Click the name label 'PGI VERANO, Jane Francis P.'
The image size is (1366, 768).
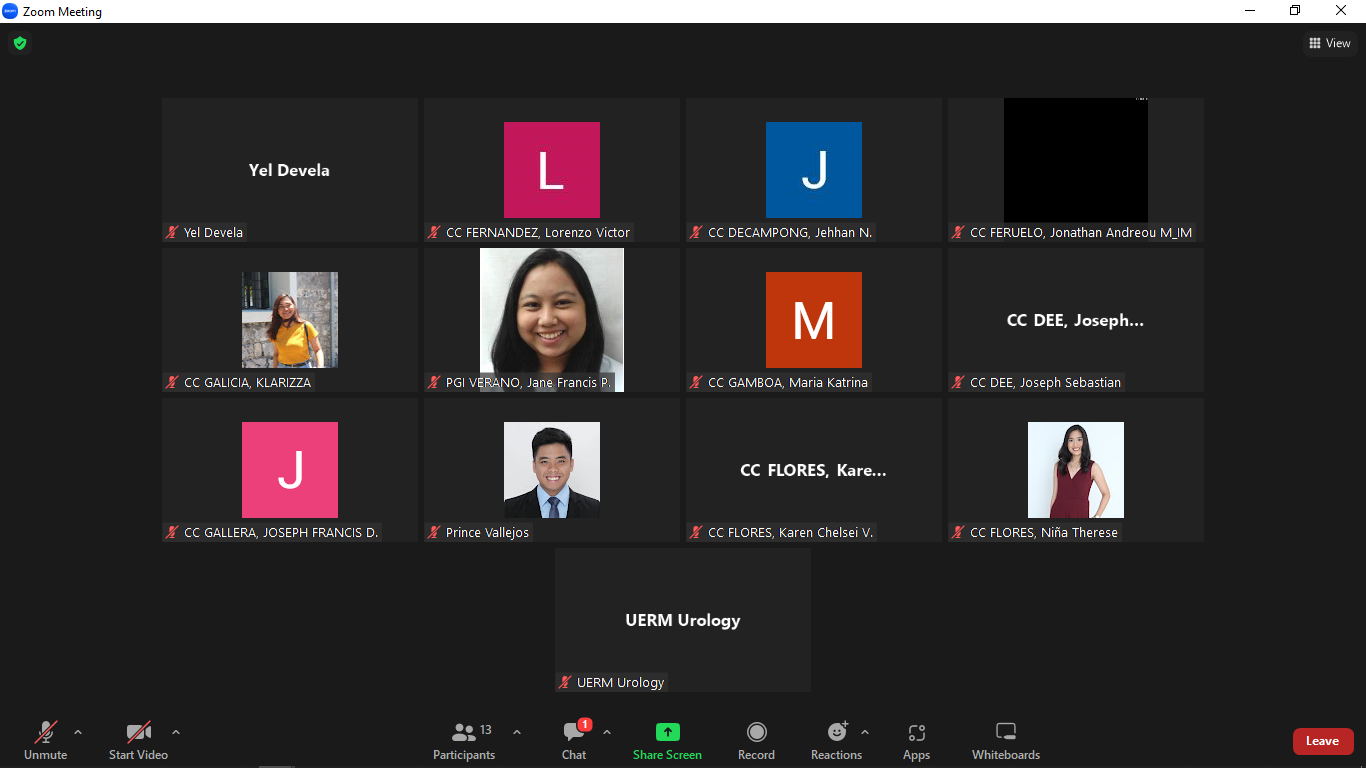click(x=528, y=382)
